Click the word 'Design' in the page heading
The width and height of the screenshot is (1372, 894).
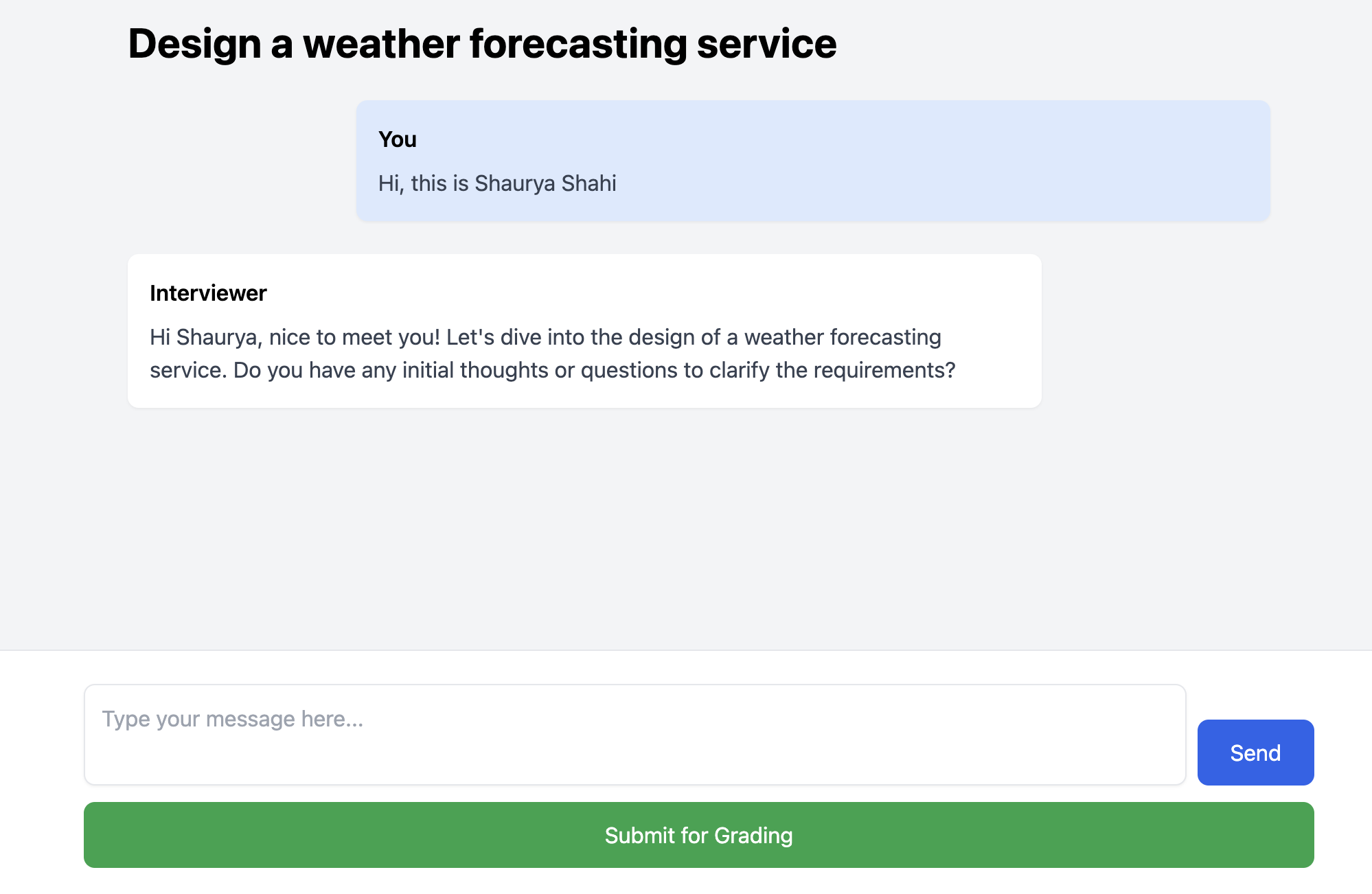(x=194, y=44)
